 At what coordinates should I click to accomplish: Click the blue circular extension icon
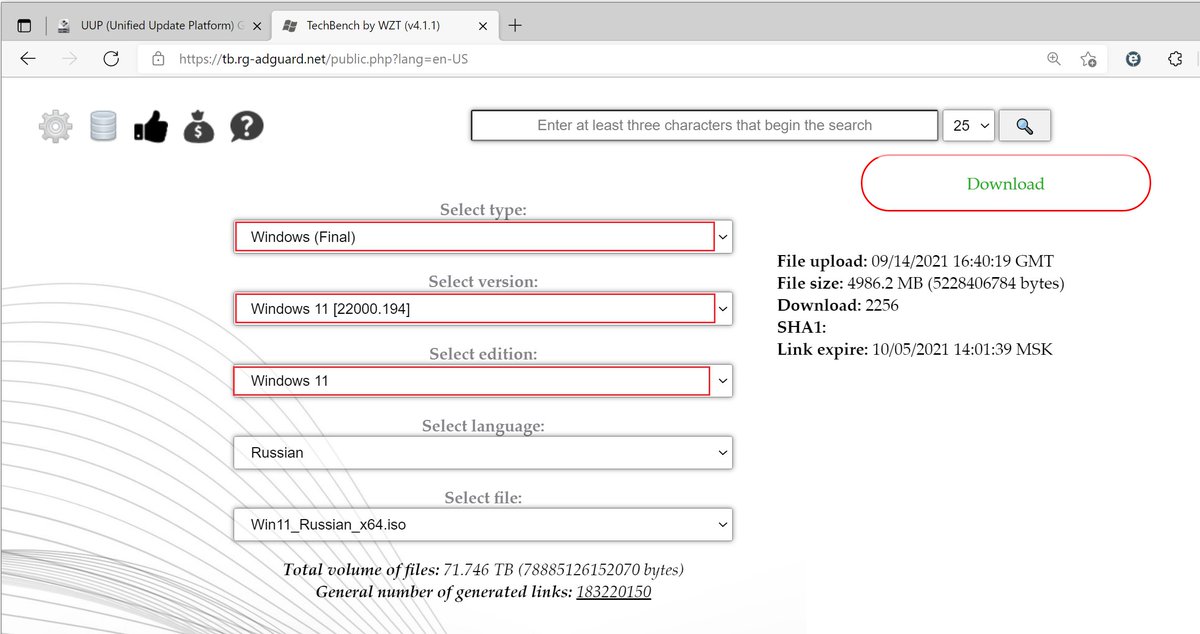[1133, 59]
